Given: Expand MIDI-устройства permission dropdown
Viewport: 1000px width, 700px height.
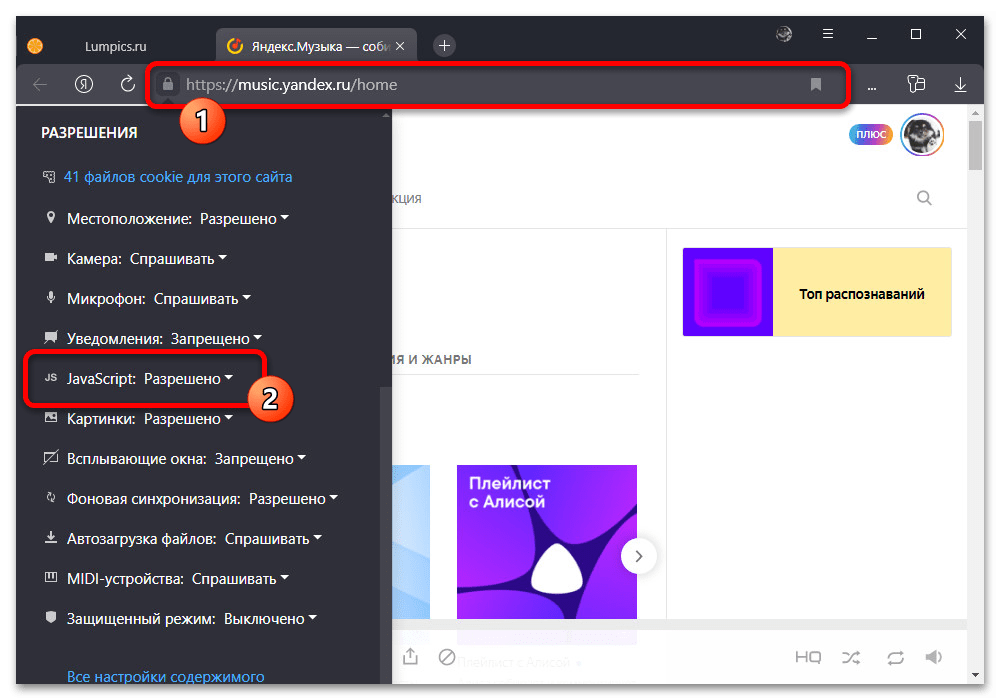Looking at the screenshot, I should pyautogui.click(x=240, y=579).
